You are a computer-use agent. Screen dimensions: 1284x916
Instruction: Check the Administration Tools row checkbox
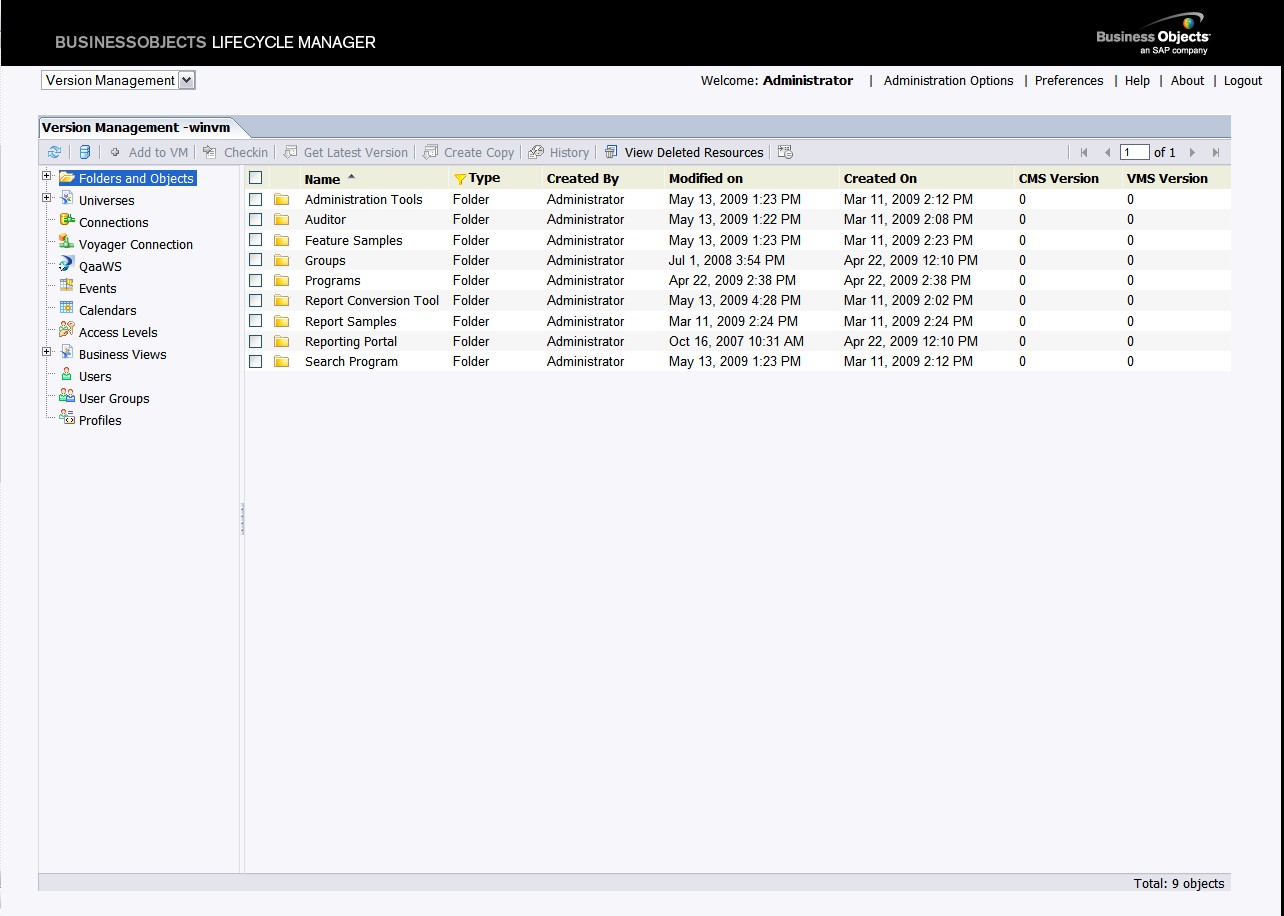point(256,199)
